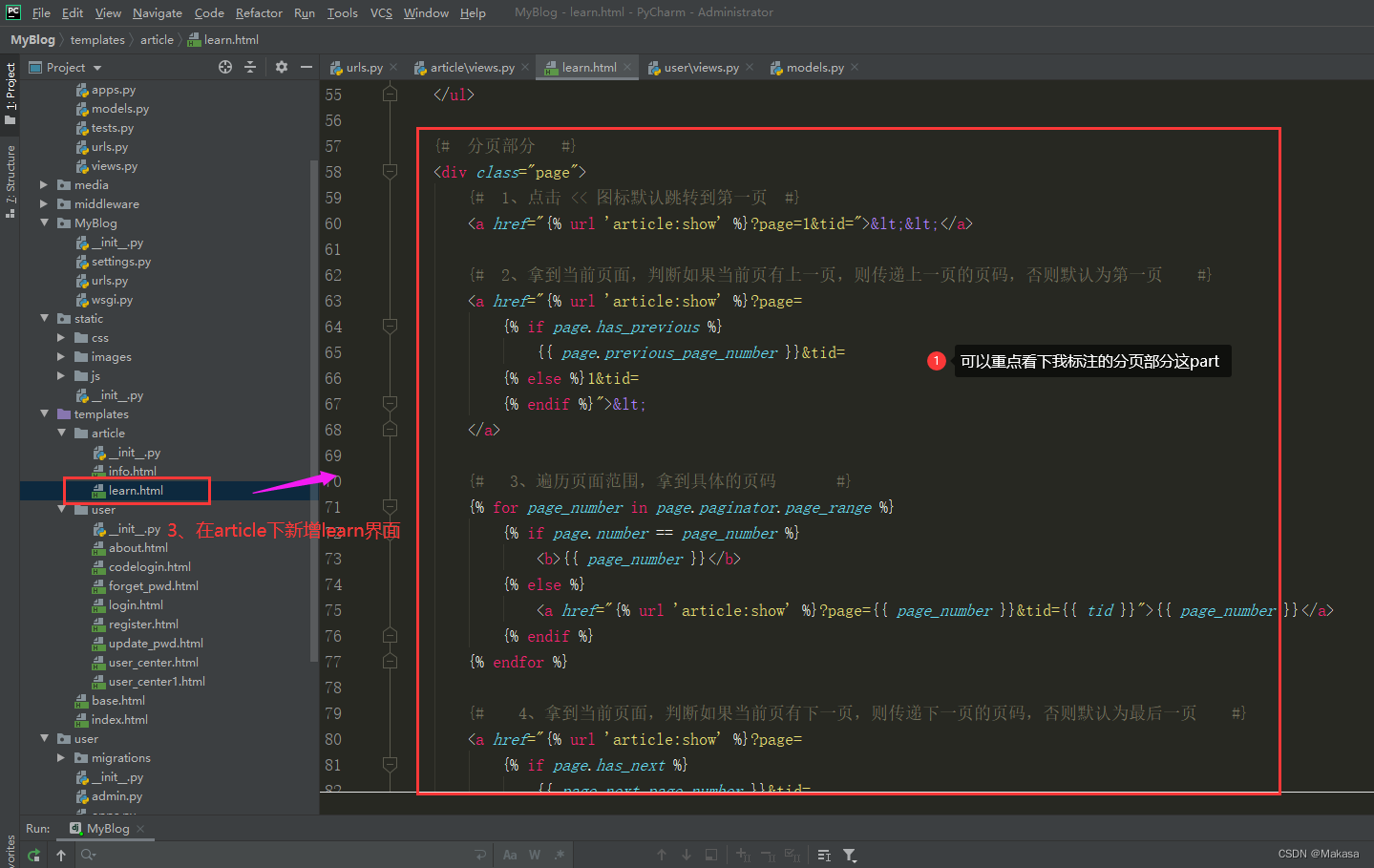The width and height of the screenshot is (1374, 868).
Task: Click the filter funnel icon in Run panel
Action: [849, 855]
